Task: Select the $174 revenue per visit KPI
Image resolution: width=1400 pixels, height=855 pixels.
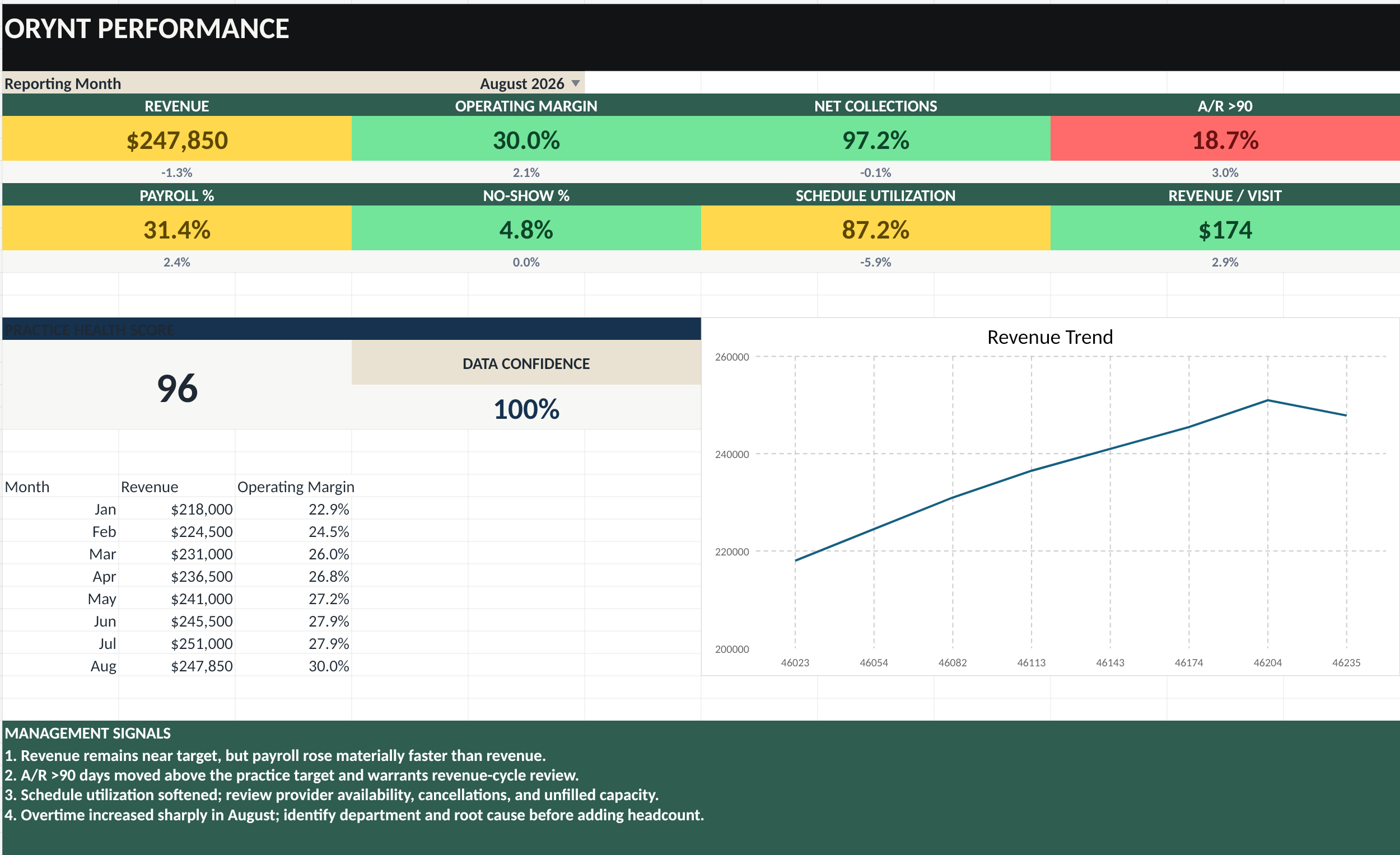Action: [x=1225, y=228]
